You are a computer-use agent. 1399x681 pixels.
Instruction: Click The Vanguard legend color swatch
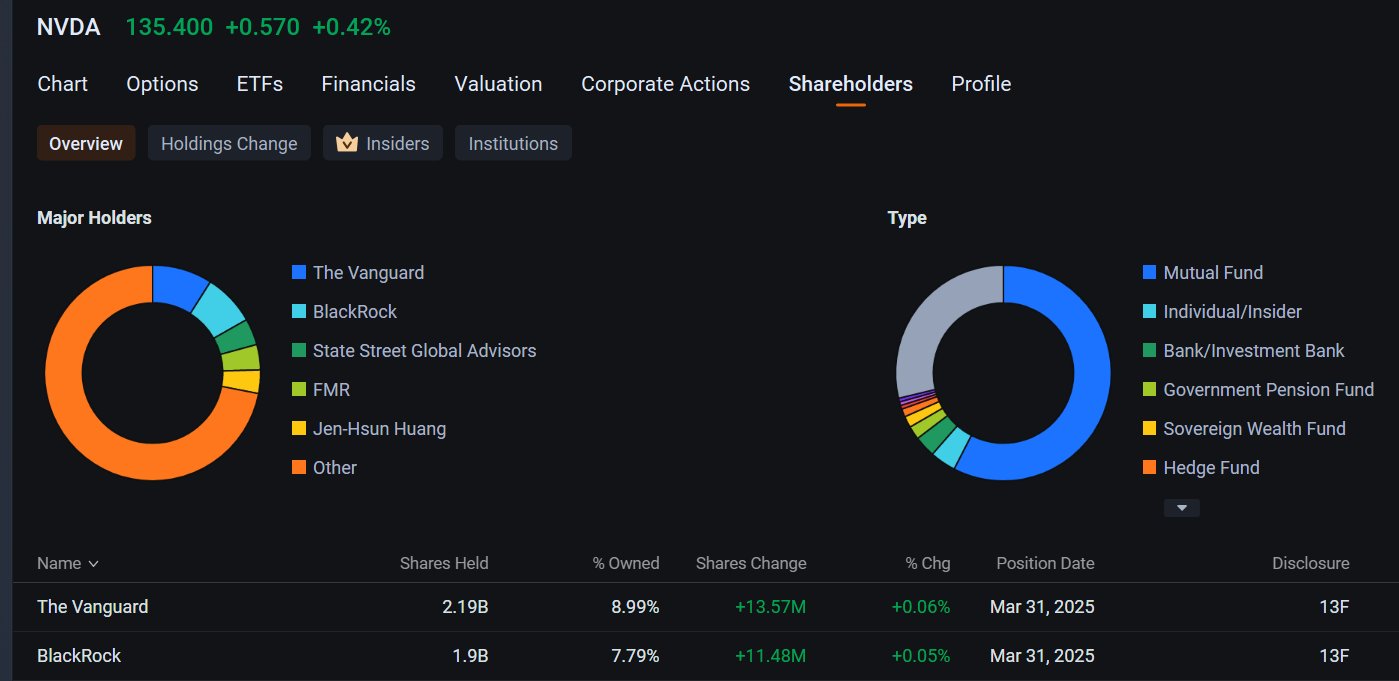[x=299, y=272]
